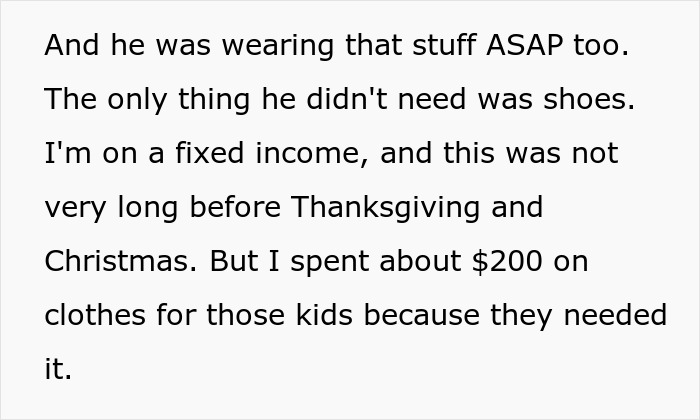Click the word "clothes"

point(95,315)
